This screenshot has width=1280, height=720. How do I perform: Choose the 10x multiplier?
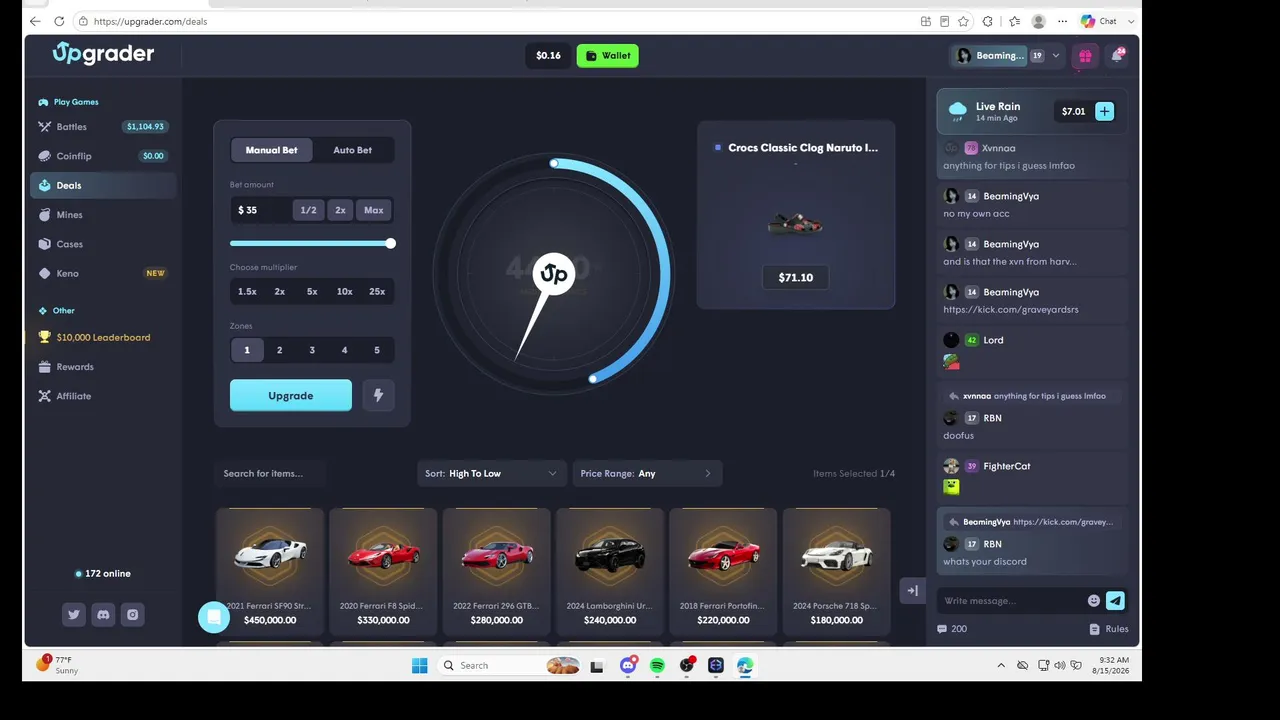345,291
